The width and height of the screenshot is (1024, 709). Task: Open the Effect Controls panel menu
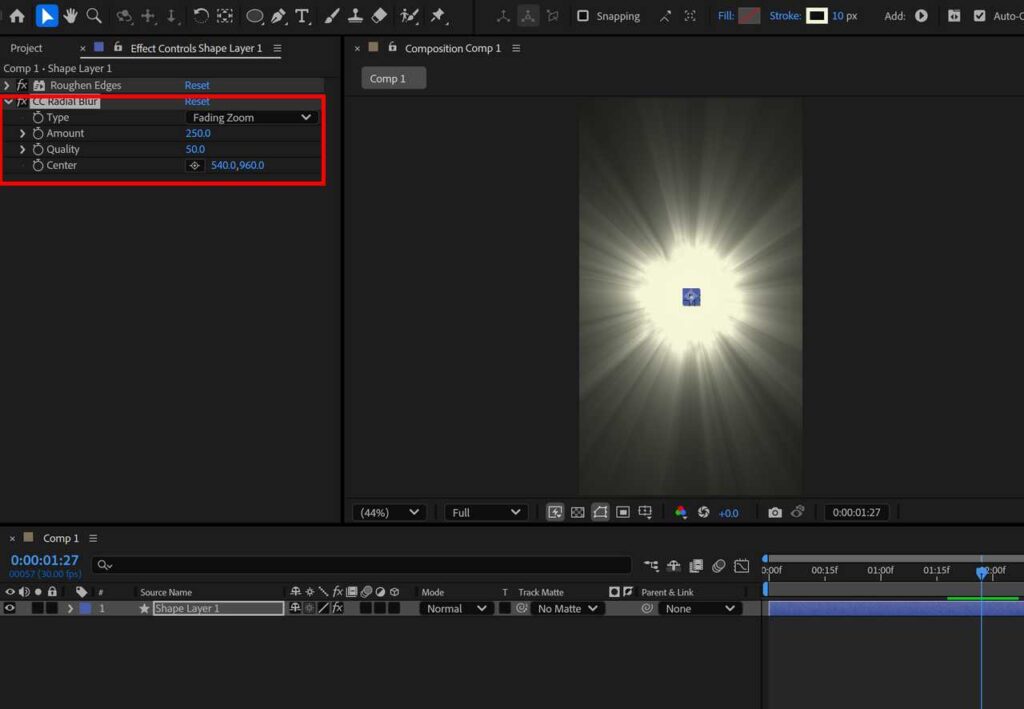pyautogui.click(x=278, y=48)
